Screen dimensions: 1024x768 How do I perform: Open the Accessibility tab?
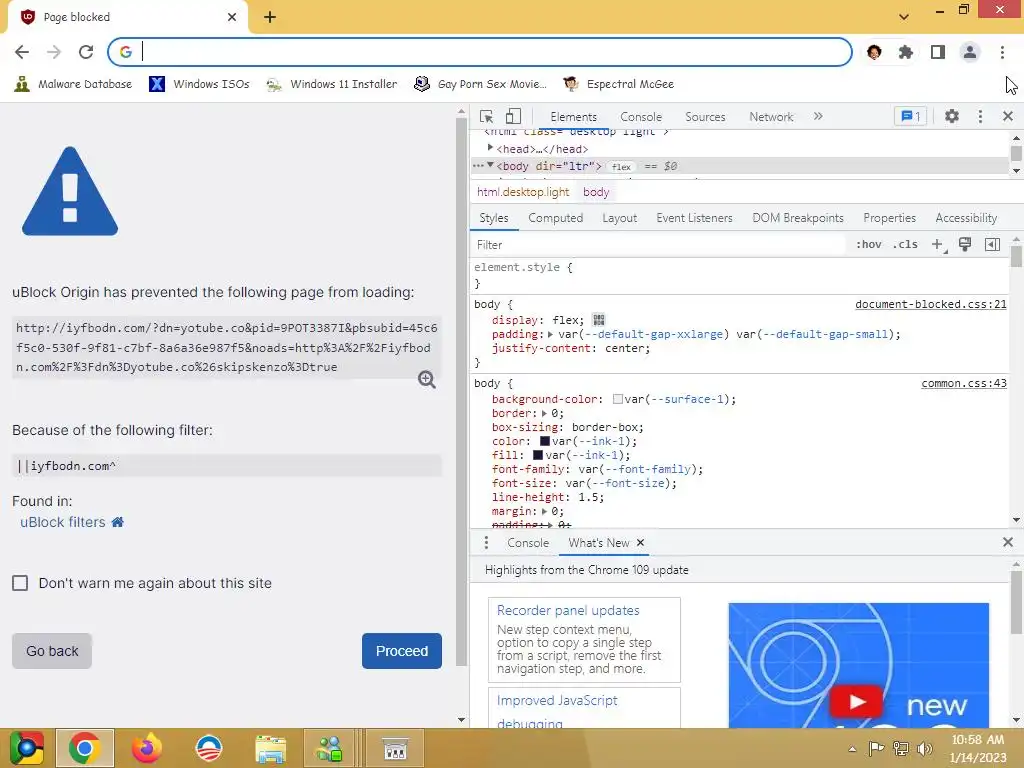point(966,218)
